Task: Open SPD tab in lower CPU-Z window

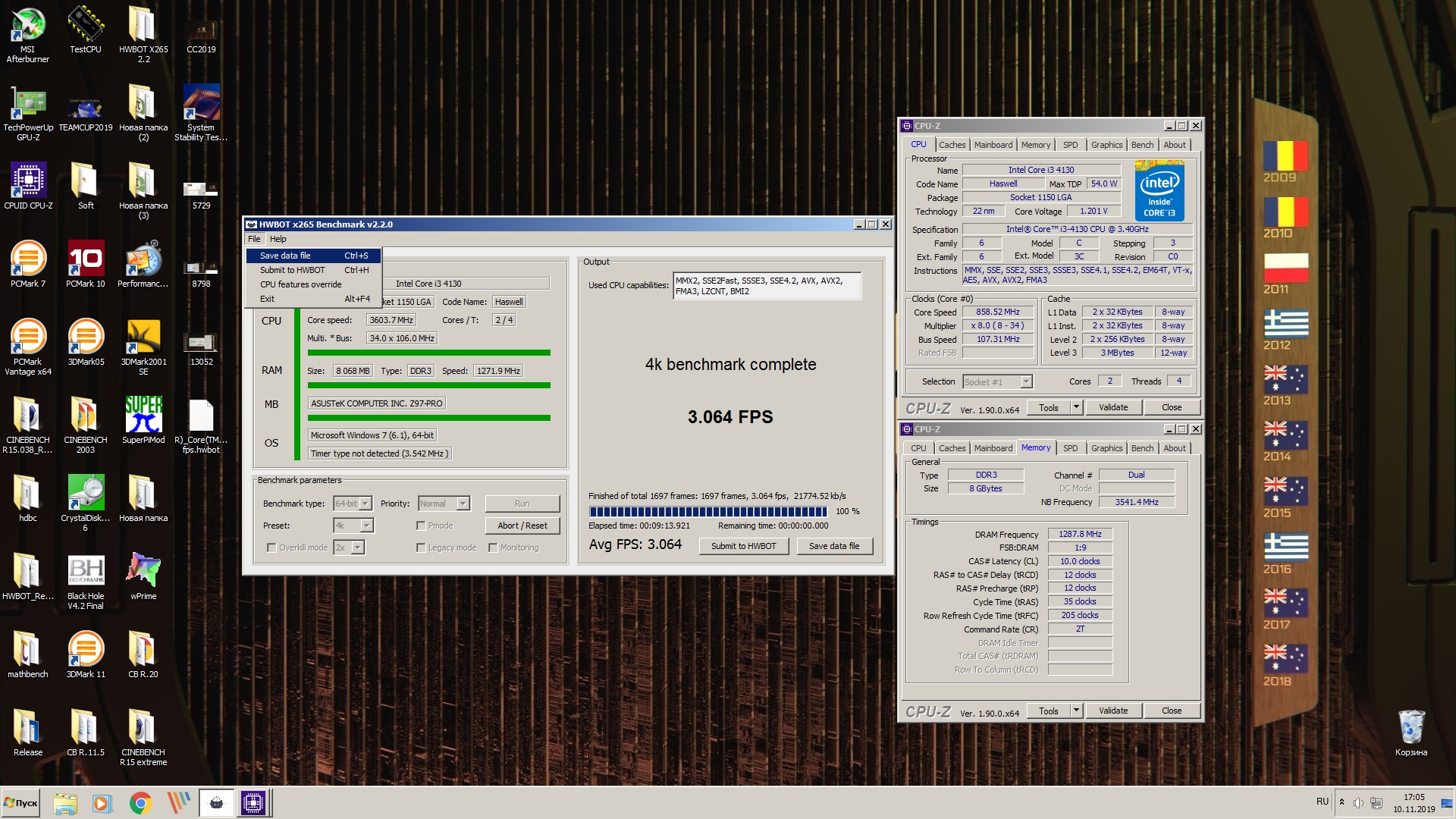Action: [1070, 448]
